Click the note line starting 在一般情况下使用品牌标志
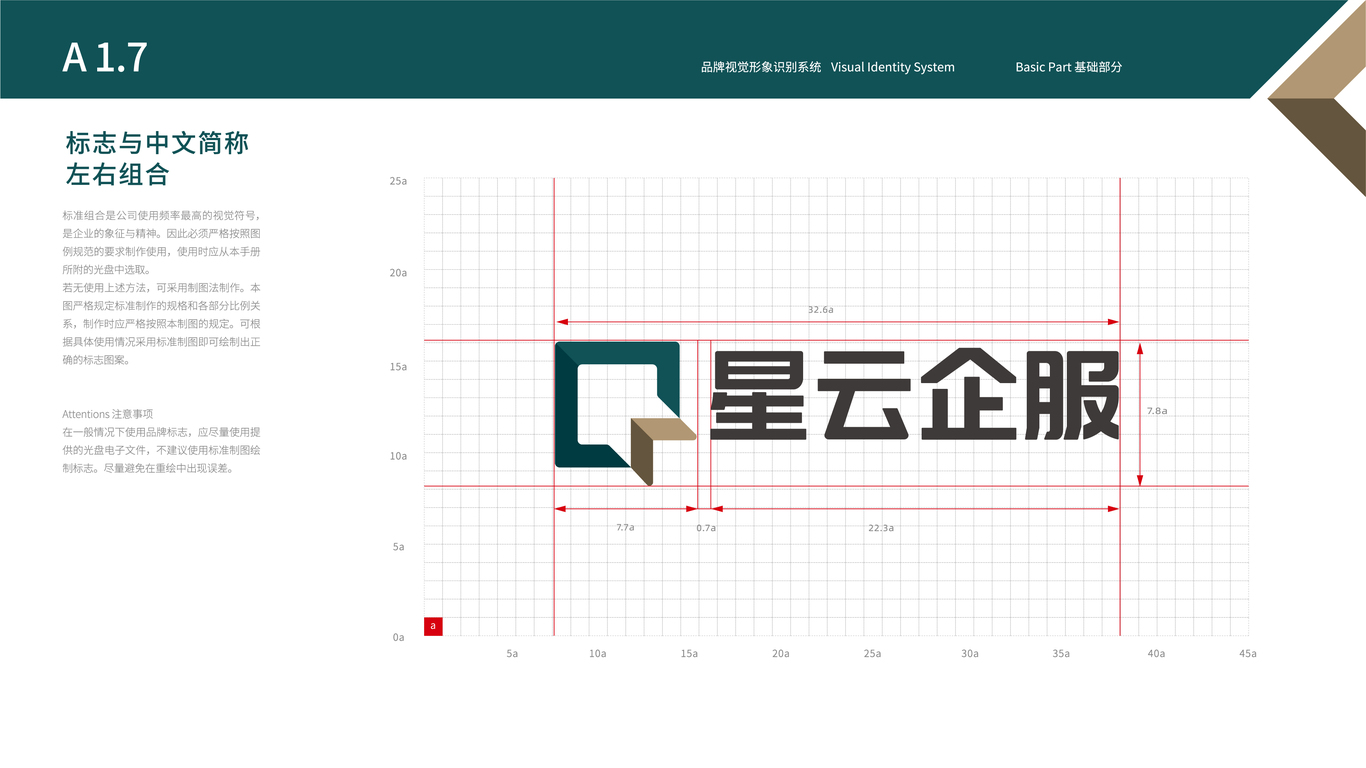Screen dimensions: 1366x768 pyautogui.click(x=161, y=432)
